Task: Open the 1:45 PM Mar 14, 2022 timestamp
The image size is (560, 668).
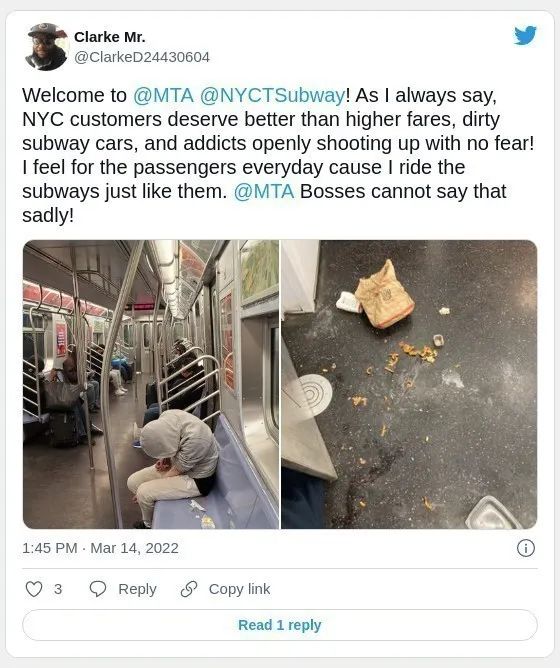Action: coord(100,548)
